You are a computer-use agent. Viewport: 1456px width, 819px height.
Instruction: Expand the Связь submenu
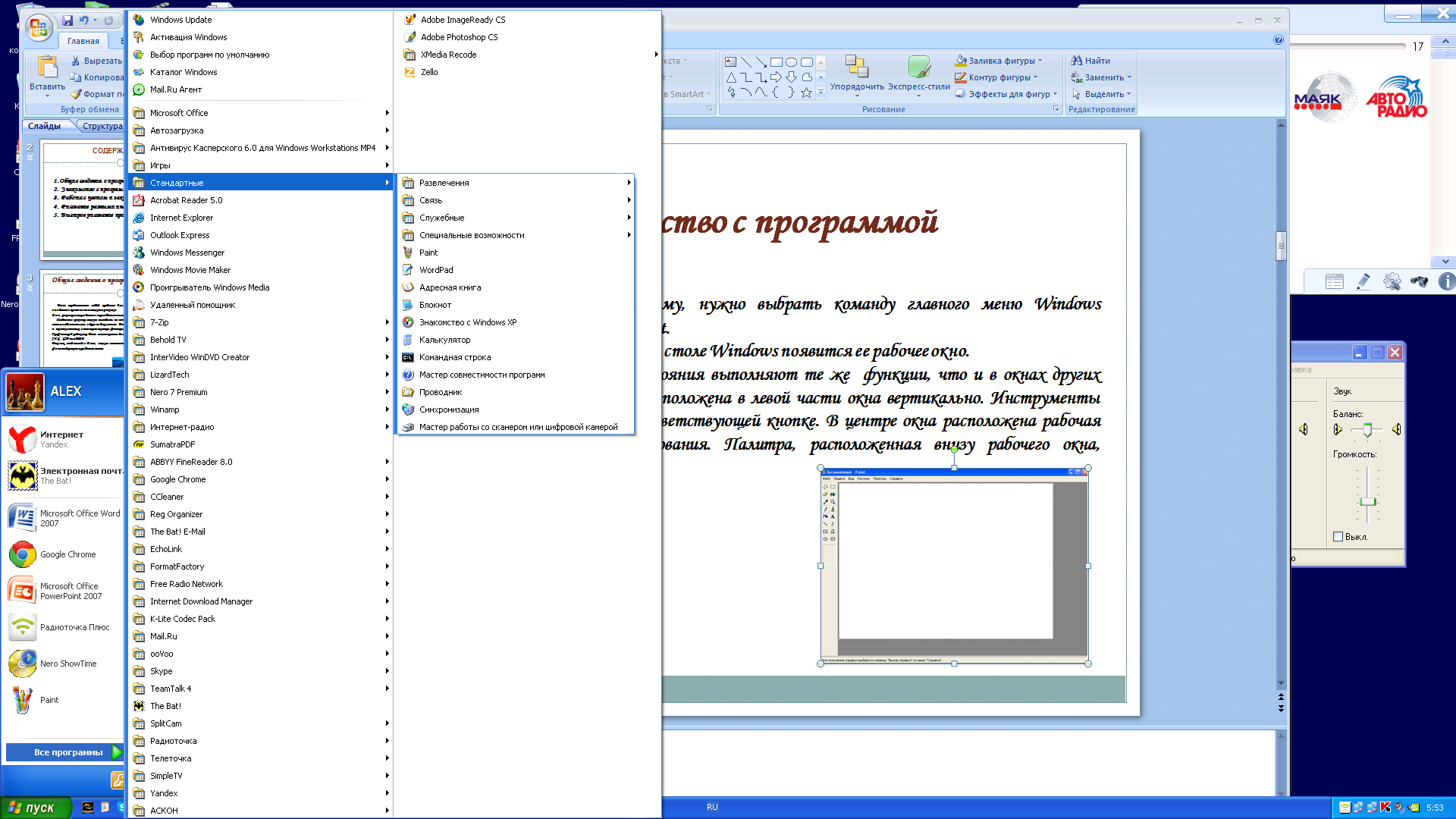tap(516, 200)
